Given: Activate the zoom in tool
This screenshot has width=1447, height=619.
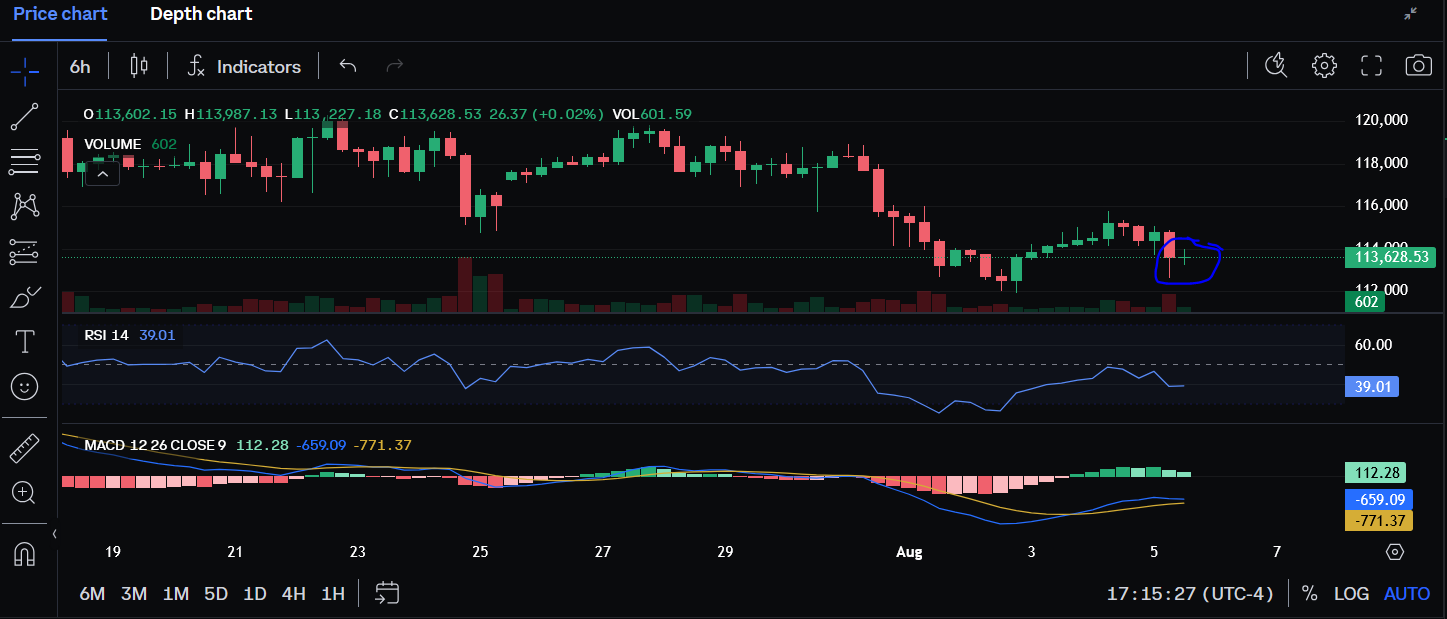Looking at the screenshot, I should 25,493.
